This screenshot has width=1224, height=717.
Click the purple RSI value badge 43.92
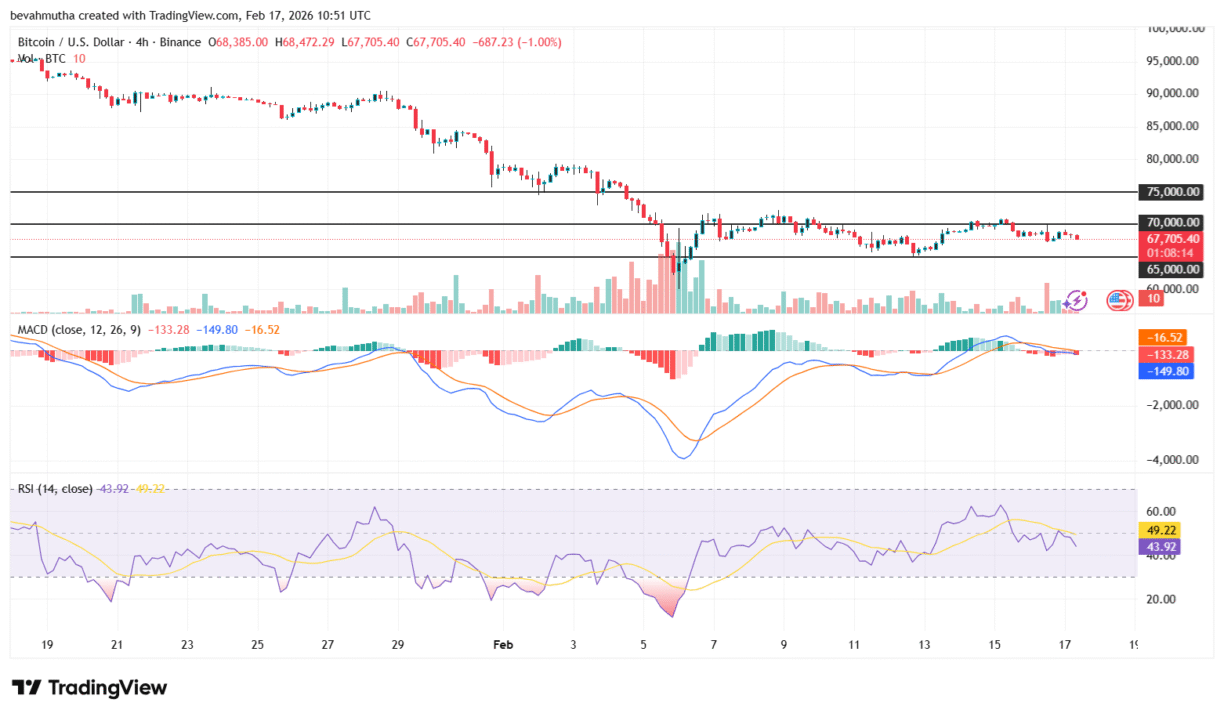tap(1160, 548)
